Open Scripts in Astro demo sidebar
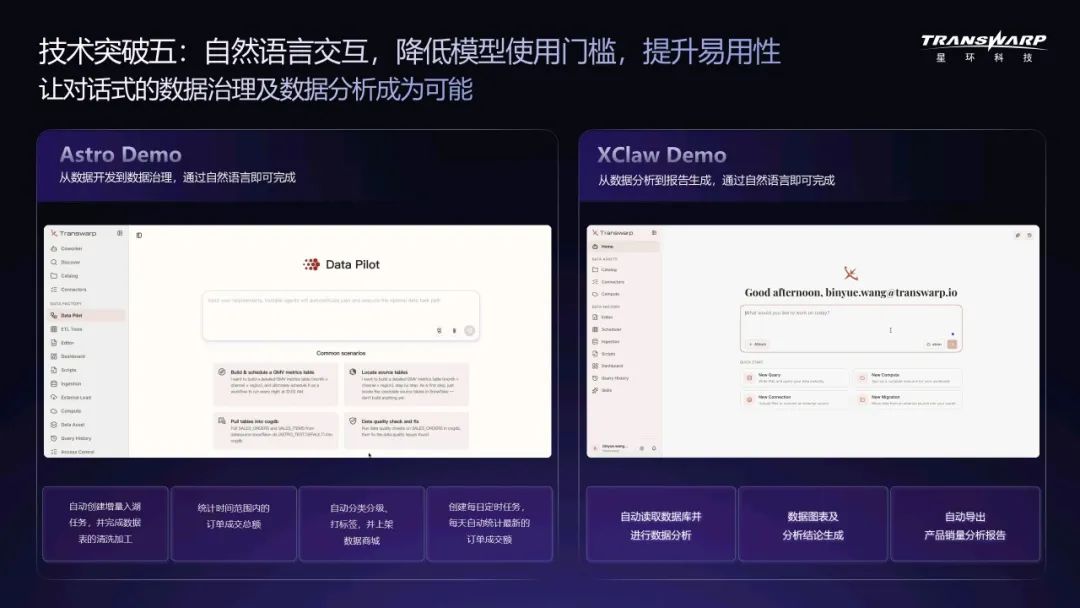This screenshot has height=608, width=1080. [x=64, y=370]
